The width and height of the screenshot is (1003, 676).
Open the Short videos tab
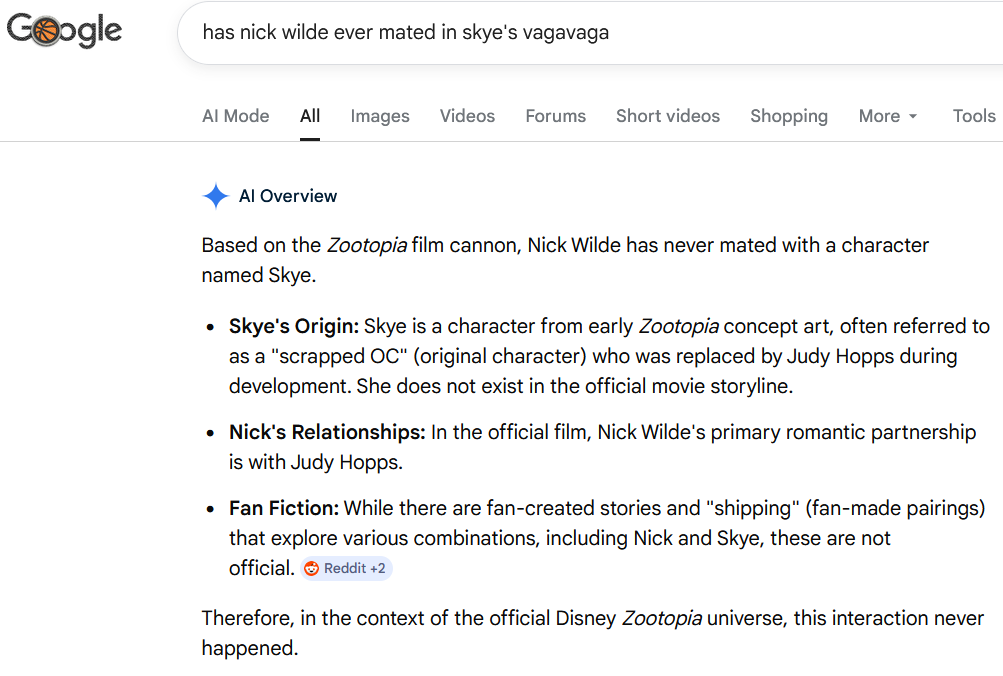point(668,116)
